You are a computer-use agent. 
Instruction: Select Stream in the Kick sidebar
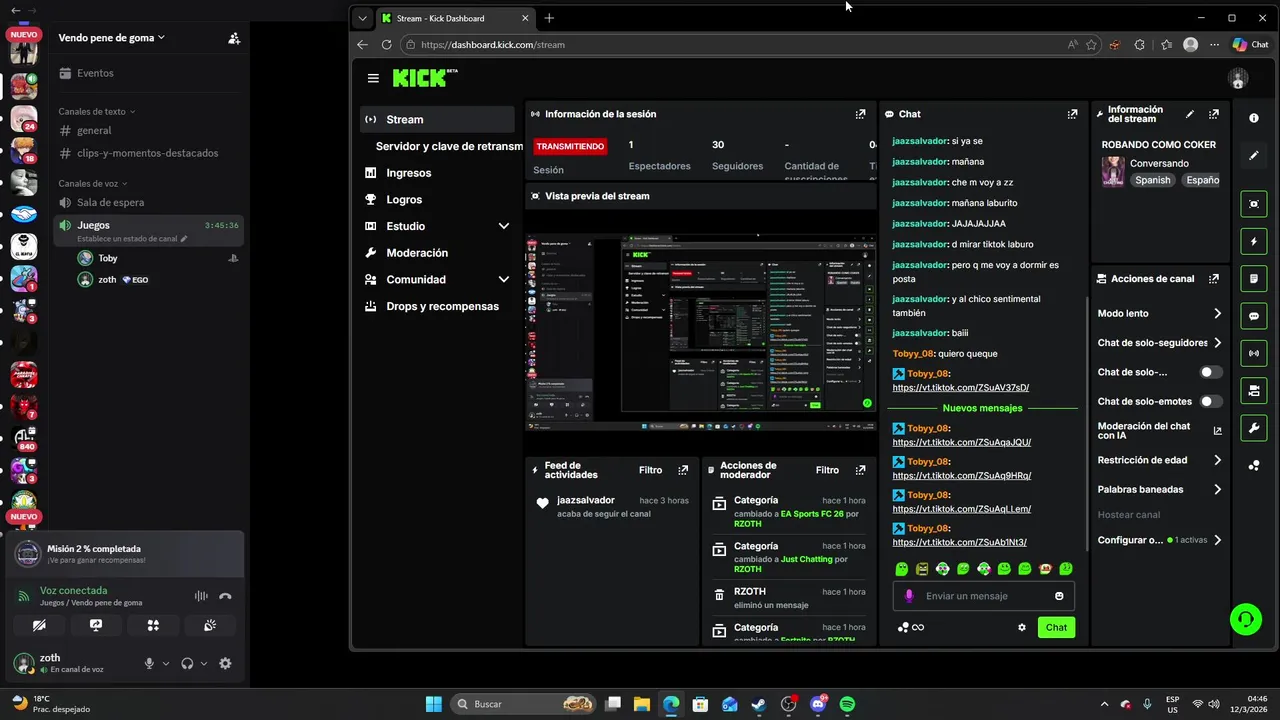pos(438,119)
